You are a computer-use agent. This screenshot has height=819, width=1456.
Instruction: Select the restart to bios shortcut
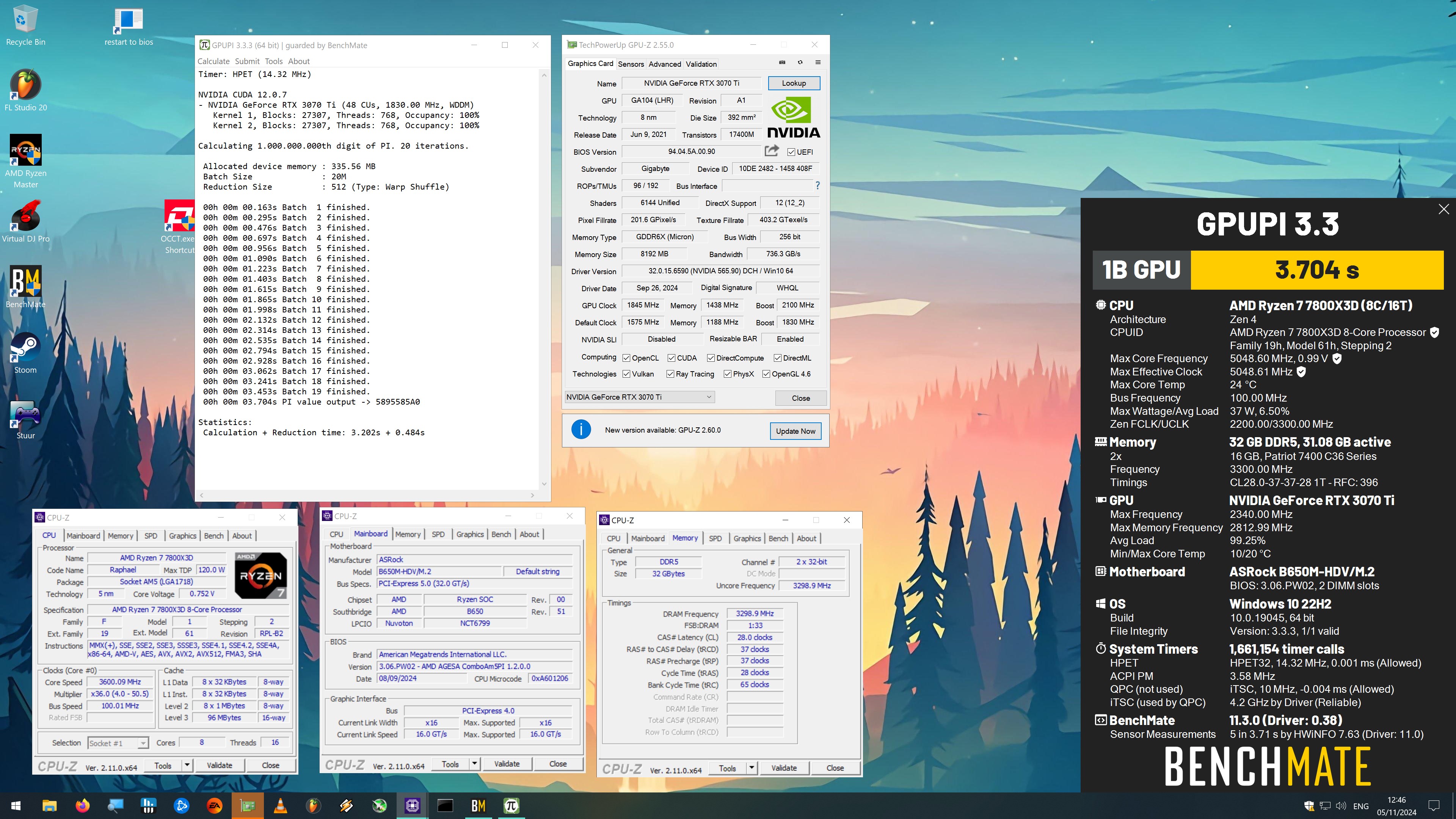pos(128,27)
